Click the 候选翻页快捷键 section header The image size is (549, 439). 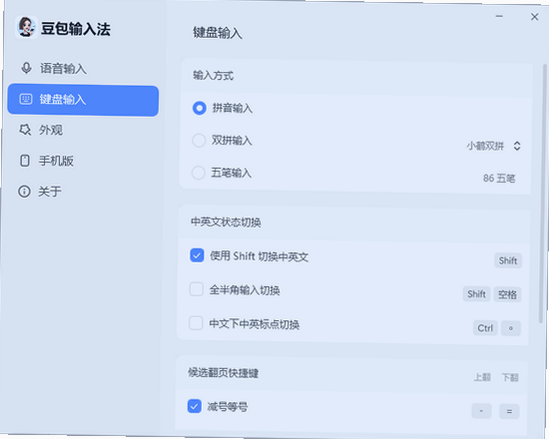click(x=223, y=373)
